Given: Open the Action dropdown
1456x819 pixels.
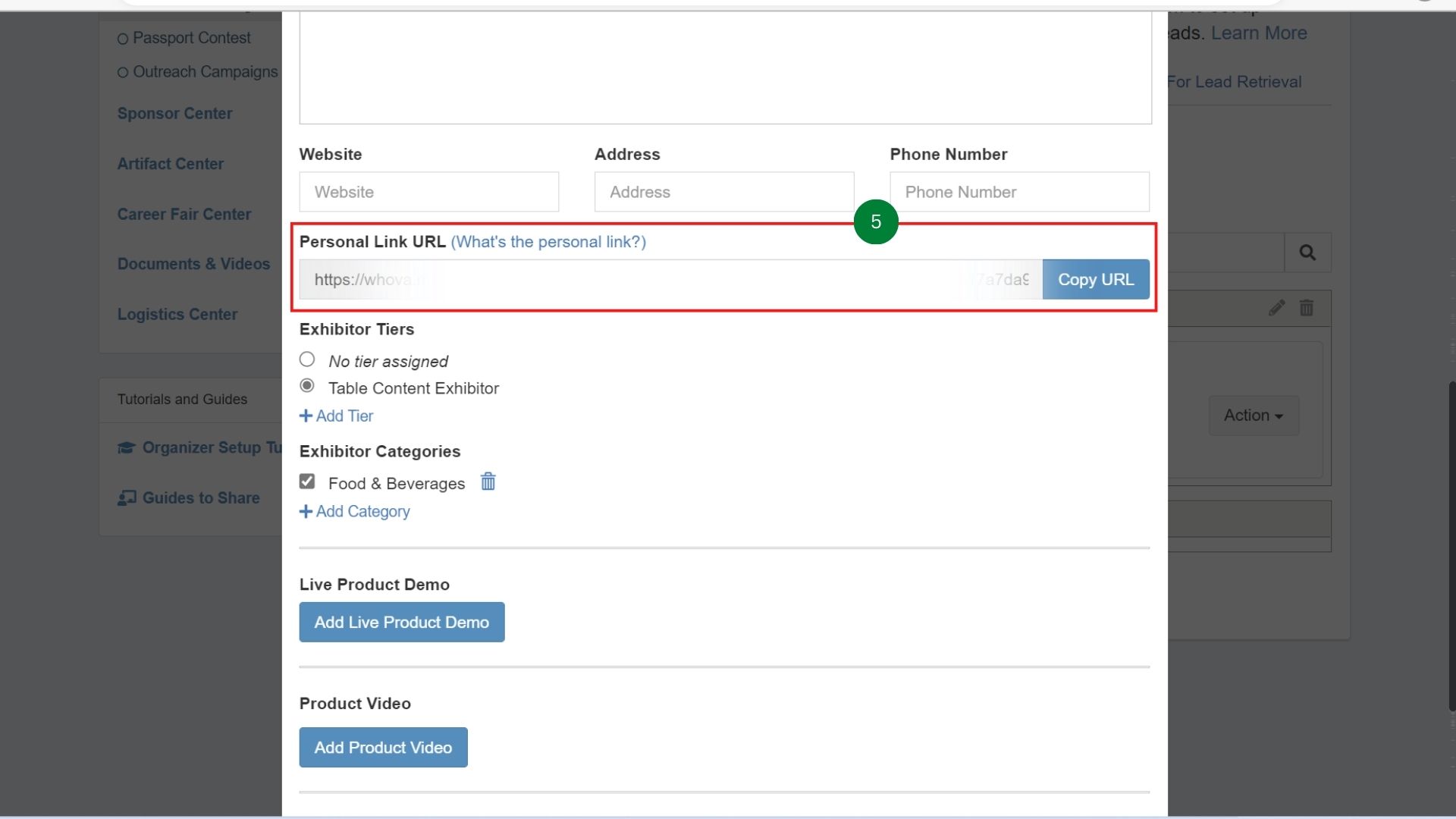Looking at the screenshot, I should pos(1253,416).
